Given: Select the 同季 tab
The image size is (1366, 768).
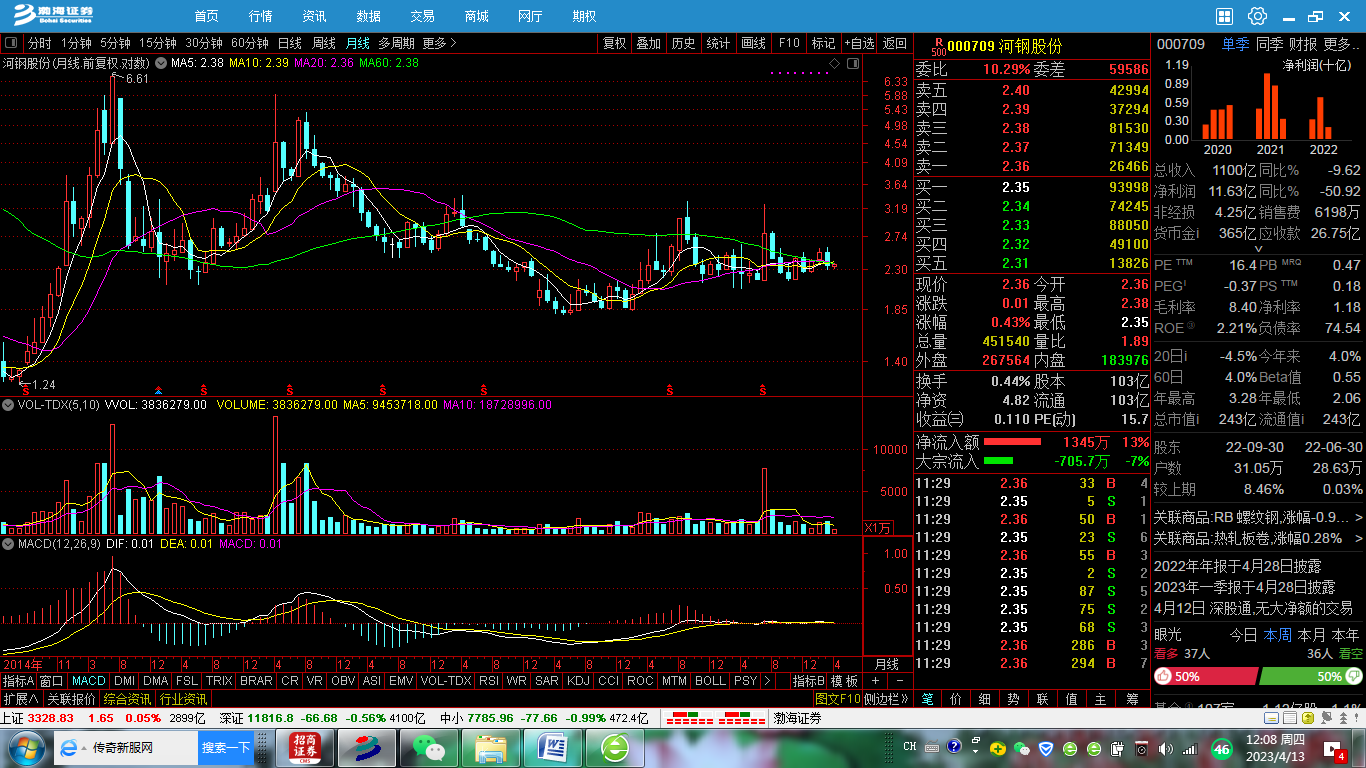Looking at the screenshot, I should point(1269,44).
